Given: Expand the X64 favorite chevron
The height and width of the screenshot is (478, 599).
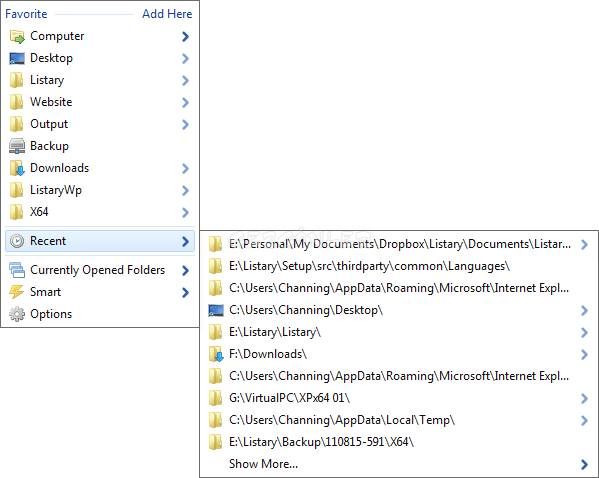Looking at the screenshot, I should [x=185, y=212].
